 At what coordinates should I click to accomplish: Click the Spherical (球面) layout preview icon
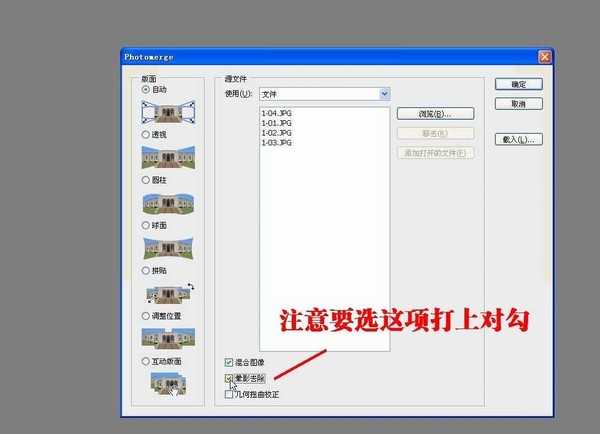(167, 247)
